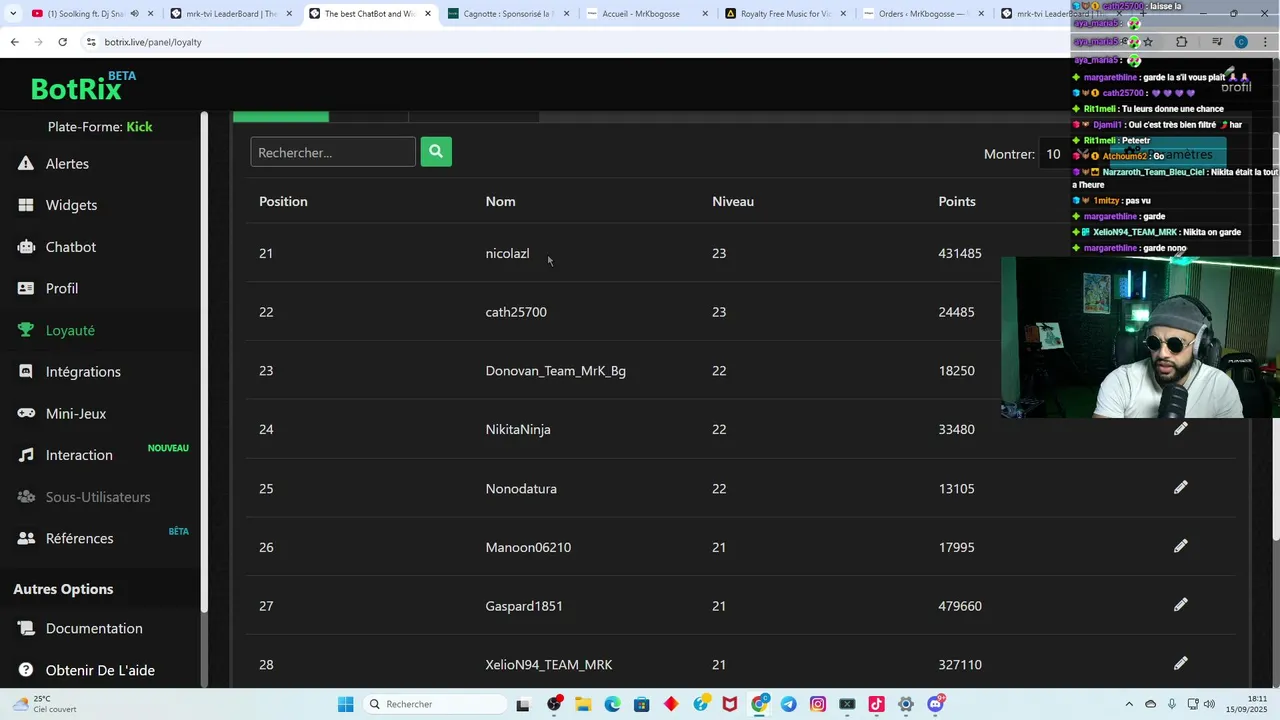
Task: Show hidden system tray icons chevron
Action: (x=1129, y=704)
